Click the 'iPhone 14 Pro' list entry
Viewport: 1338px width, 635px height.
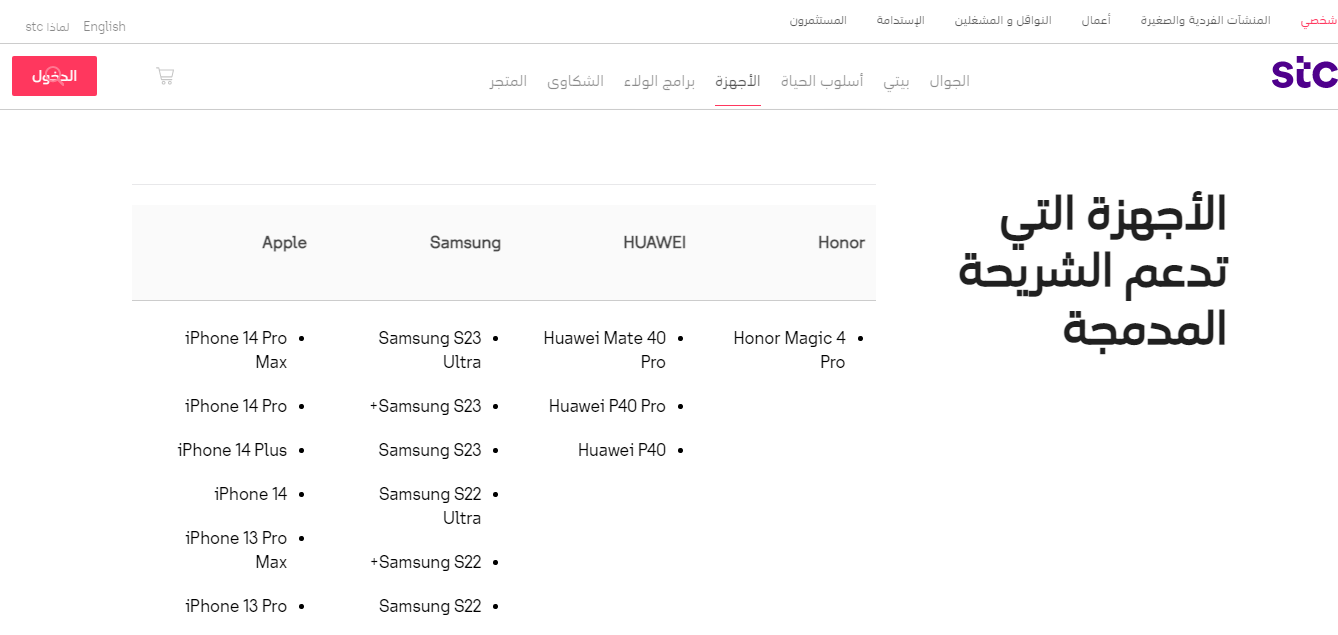tap(236, 406)
